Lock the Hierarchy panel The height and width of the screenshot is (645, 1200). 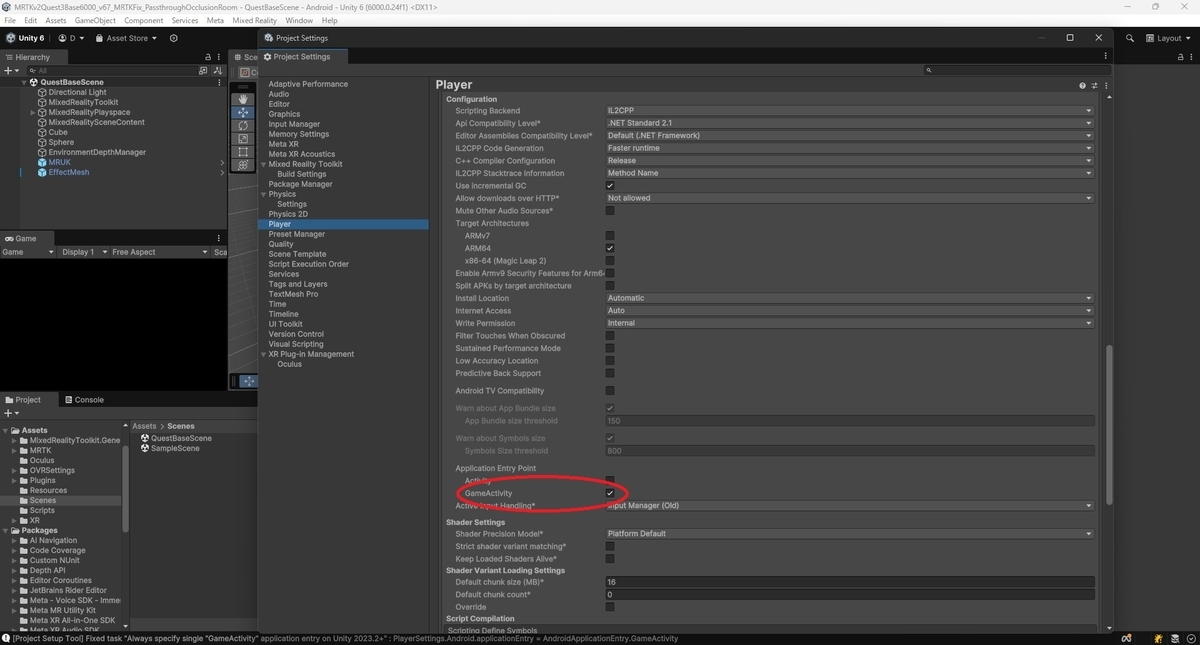click(x=208, y=57)
